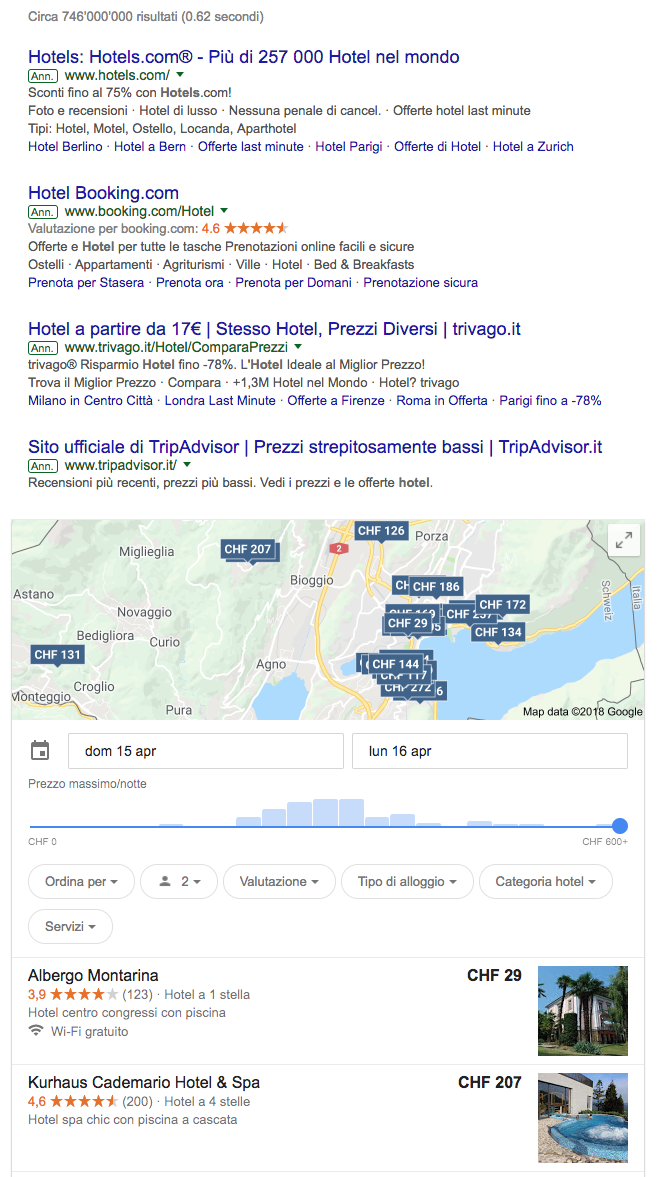The width and height of the screenshot is (664, 1177).
Task: Click the Prenotazione sicura sitelink
Action: (x=421, y=283)
